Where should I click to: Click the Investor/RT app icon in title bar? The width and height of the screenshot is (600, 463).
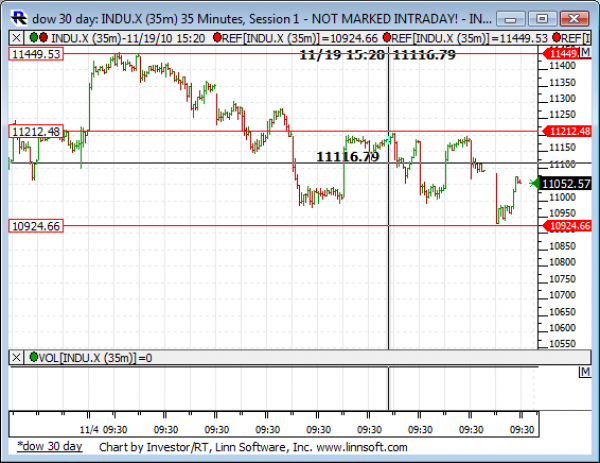pyautogui.click(x=19, y=18)
